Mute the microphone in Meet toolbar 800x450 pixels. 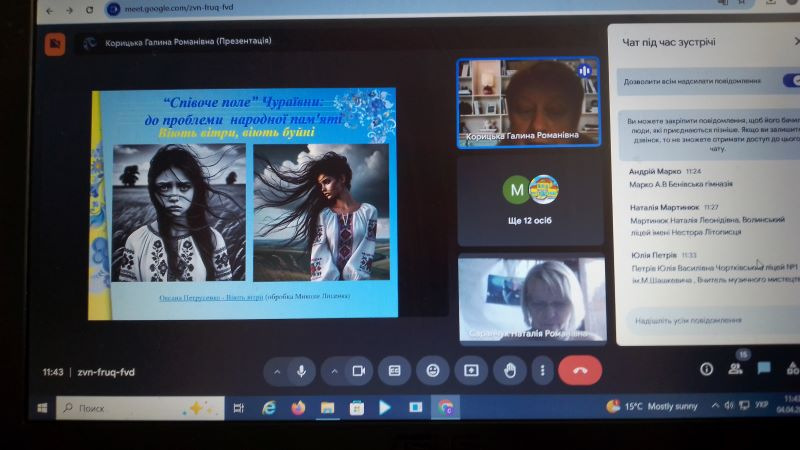tap(302, 371)
